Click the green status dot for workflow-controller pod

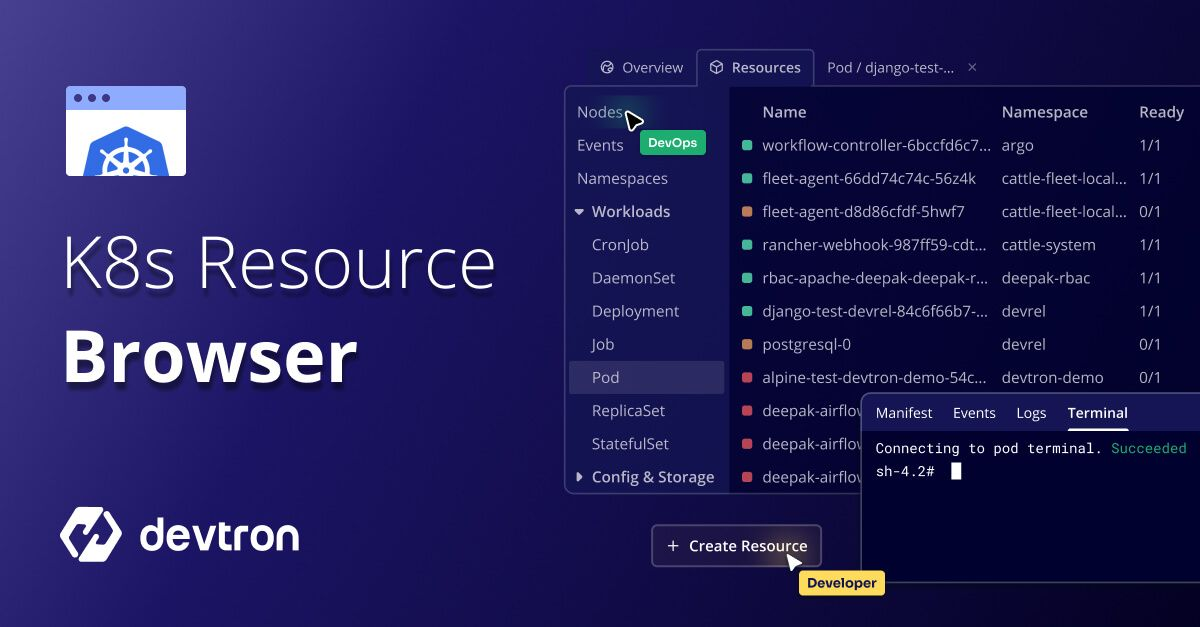click(x=746, y=145)
